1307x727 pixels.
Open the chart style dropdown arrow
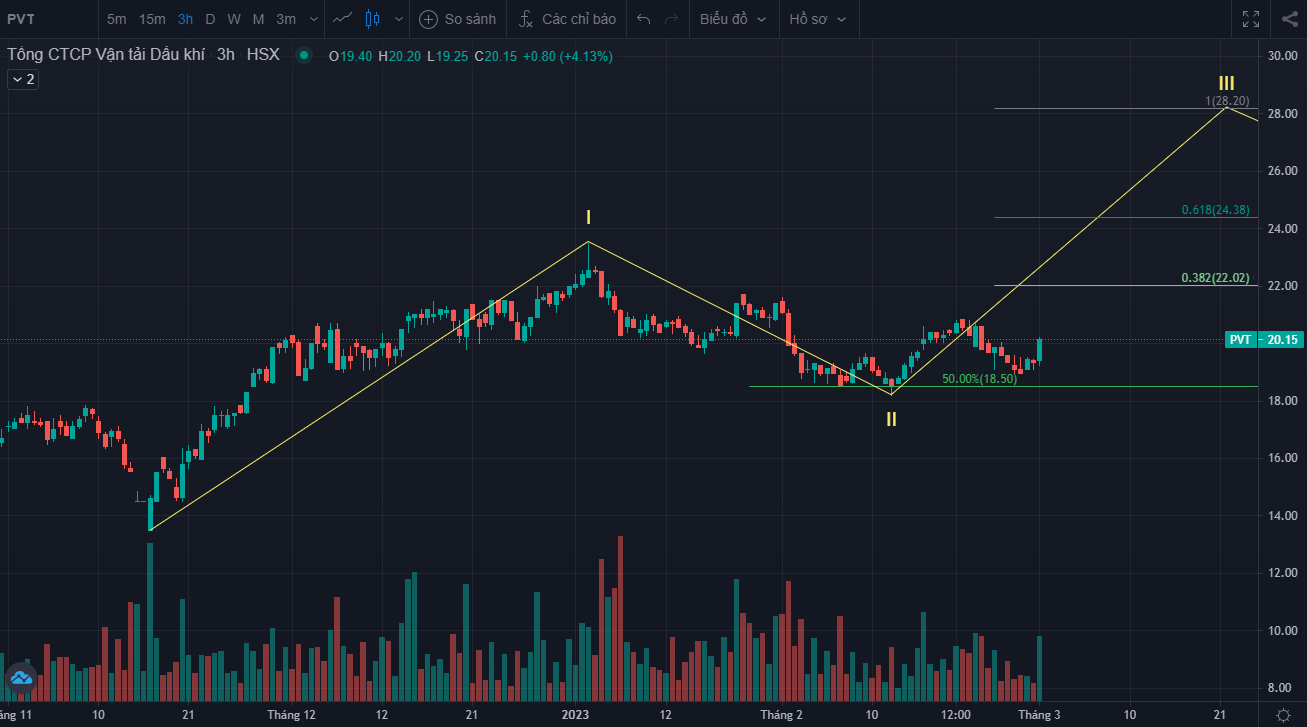400,19
